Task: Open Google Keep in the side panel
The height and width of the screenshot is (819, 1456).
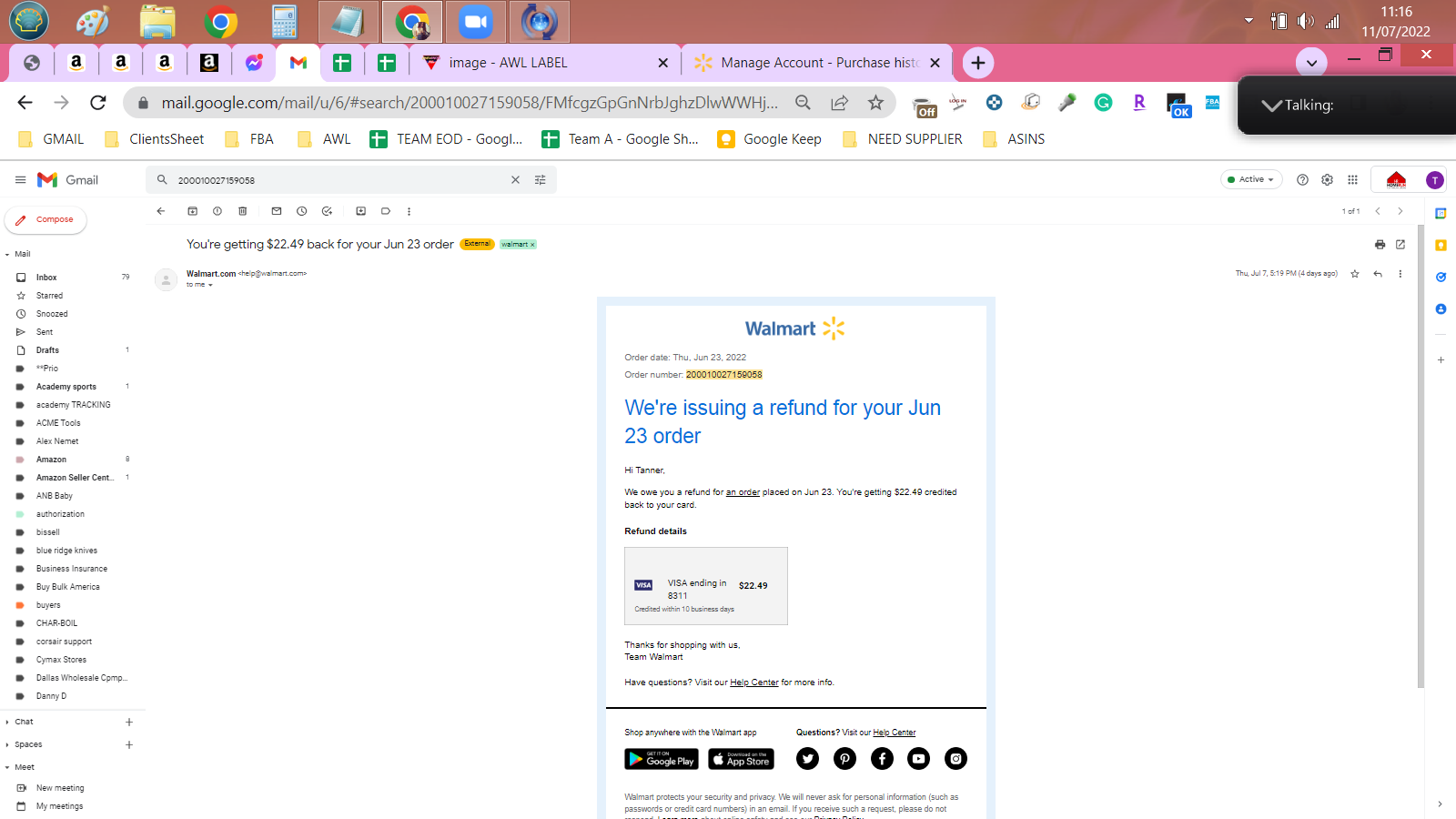Action: click(x=1441, y=246)
